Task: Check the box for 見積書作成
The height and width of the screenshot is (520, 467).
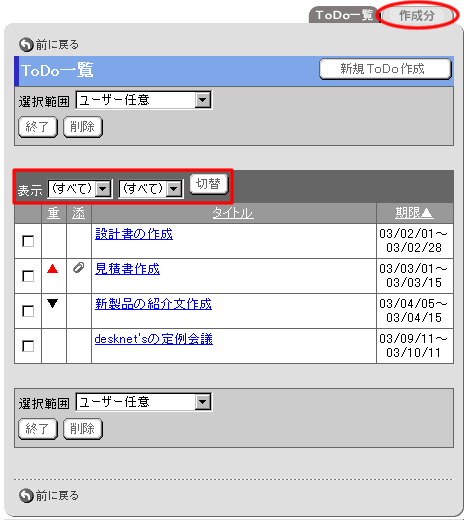Action: [28, 276]
